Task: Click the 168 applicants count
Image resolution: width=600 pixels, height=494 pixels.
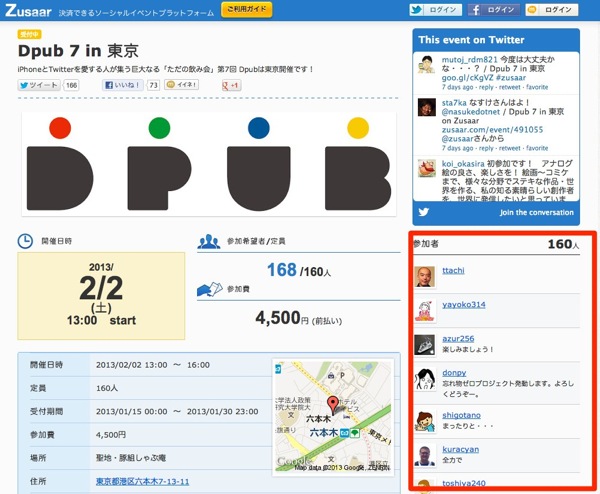Action: (282, 270)
